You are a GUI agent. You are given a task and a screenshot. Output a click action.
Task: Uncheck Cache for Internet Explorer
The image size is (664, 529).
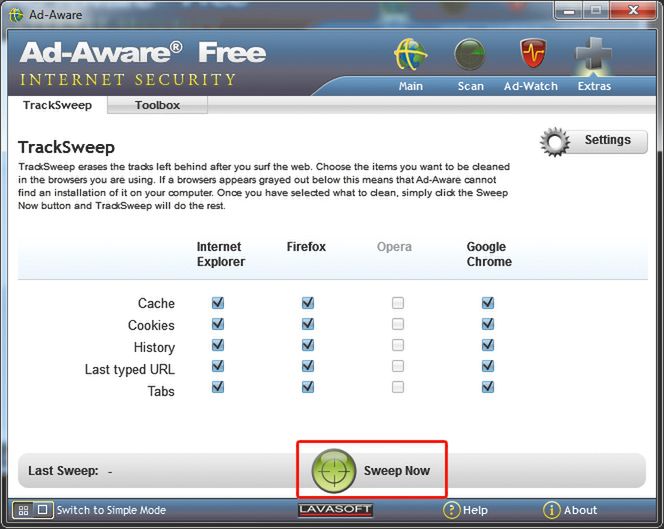[x=218, y=303]
